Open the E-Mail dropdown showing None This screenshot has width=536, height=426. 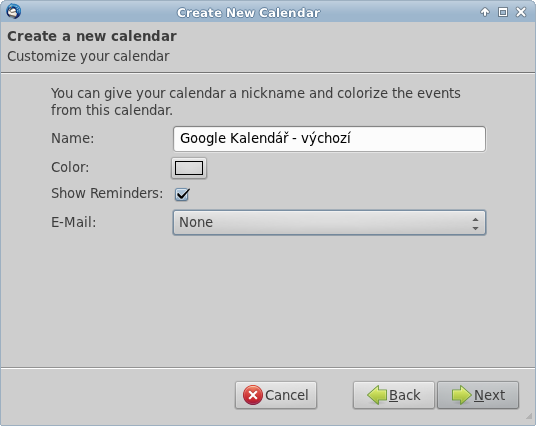coord(329,223)
